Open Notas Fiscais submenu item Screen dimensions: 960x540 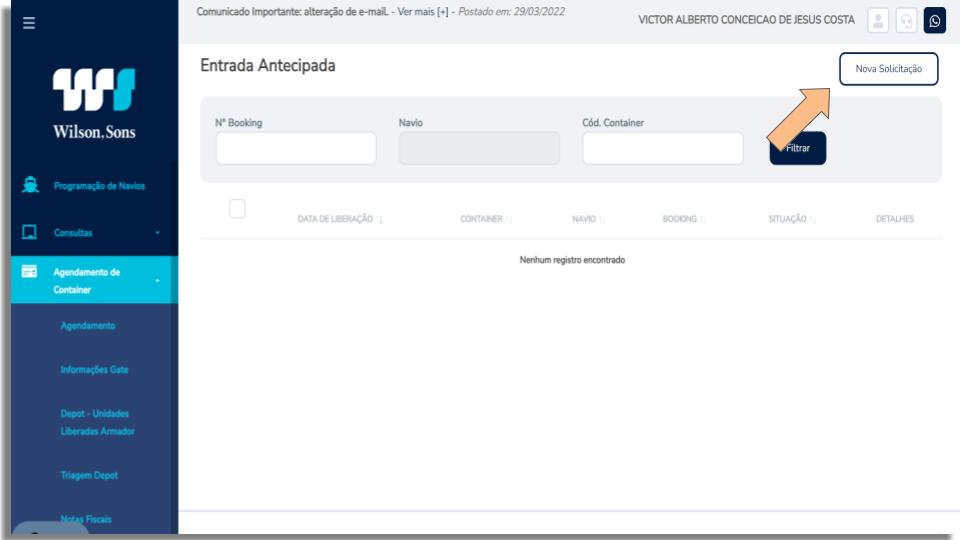pos(86,519)
